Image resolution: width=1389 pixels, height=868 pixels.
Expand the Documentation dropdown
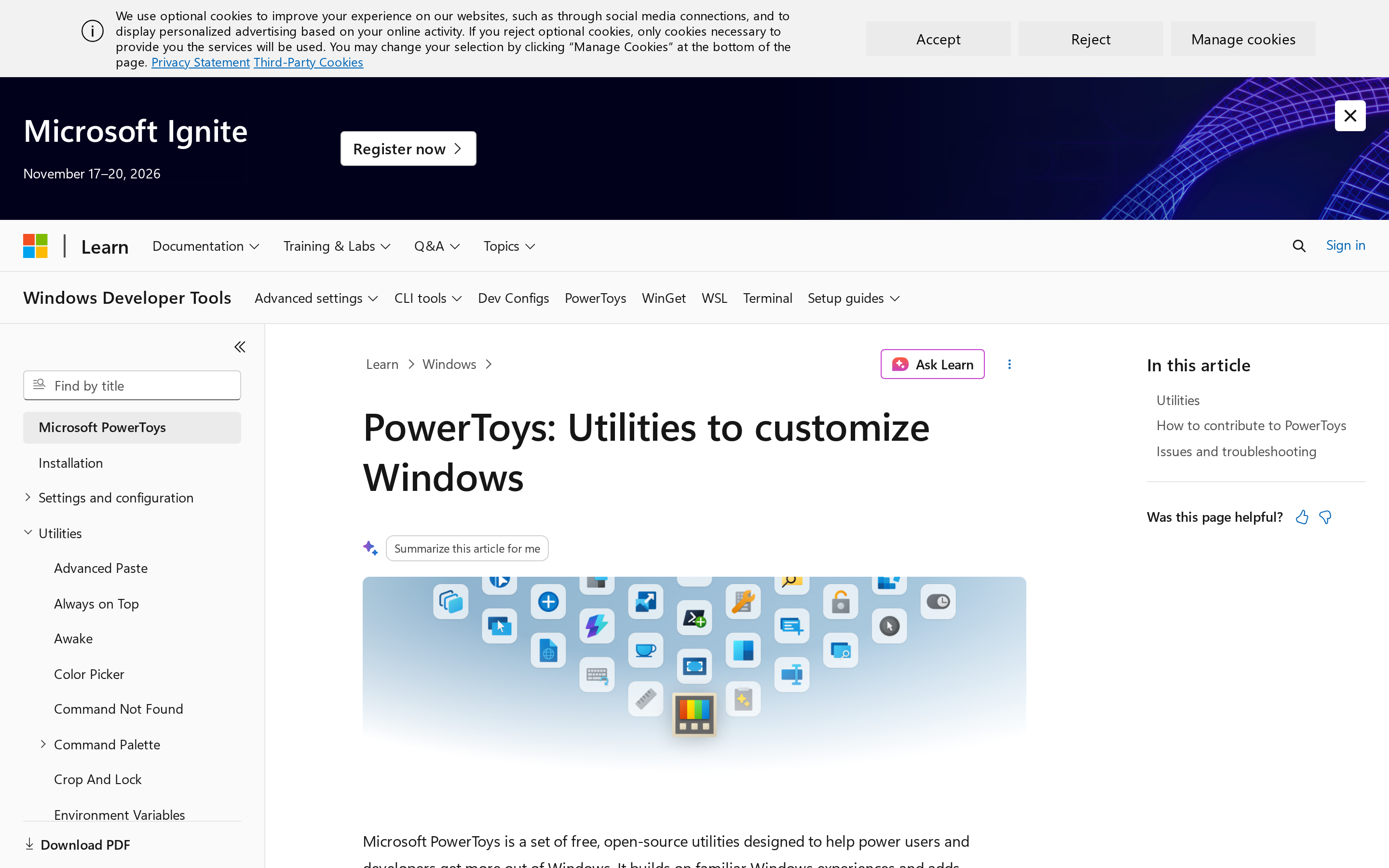(x=205, y=246)
